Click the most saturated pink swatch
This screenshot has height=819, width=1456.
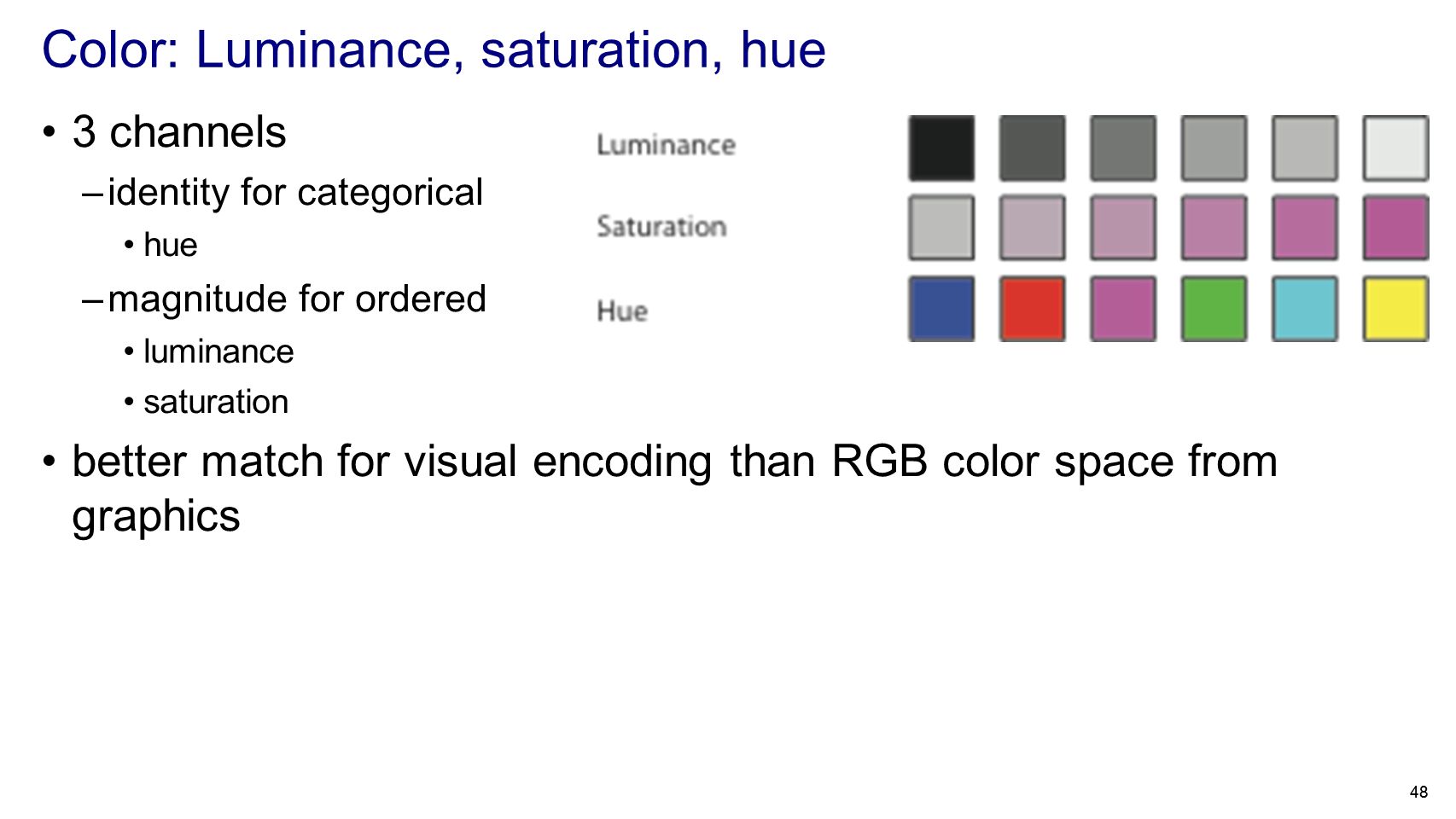[1395, 228]
